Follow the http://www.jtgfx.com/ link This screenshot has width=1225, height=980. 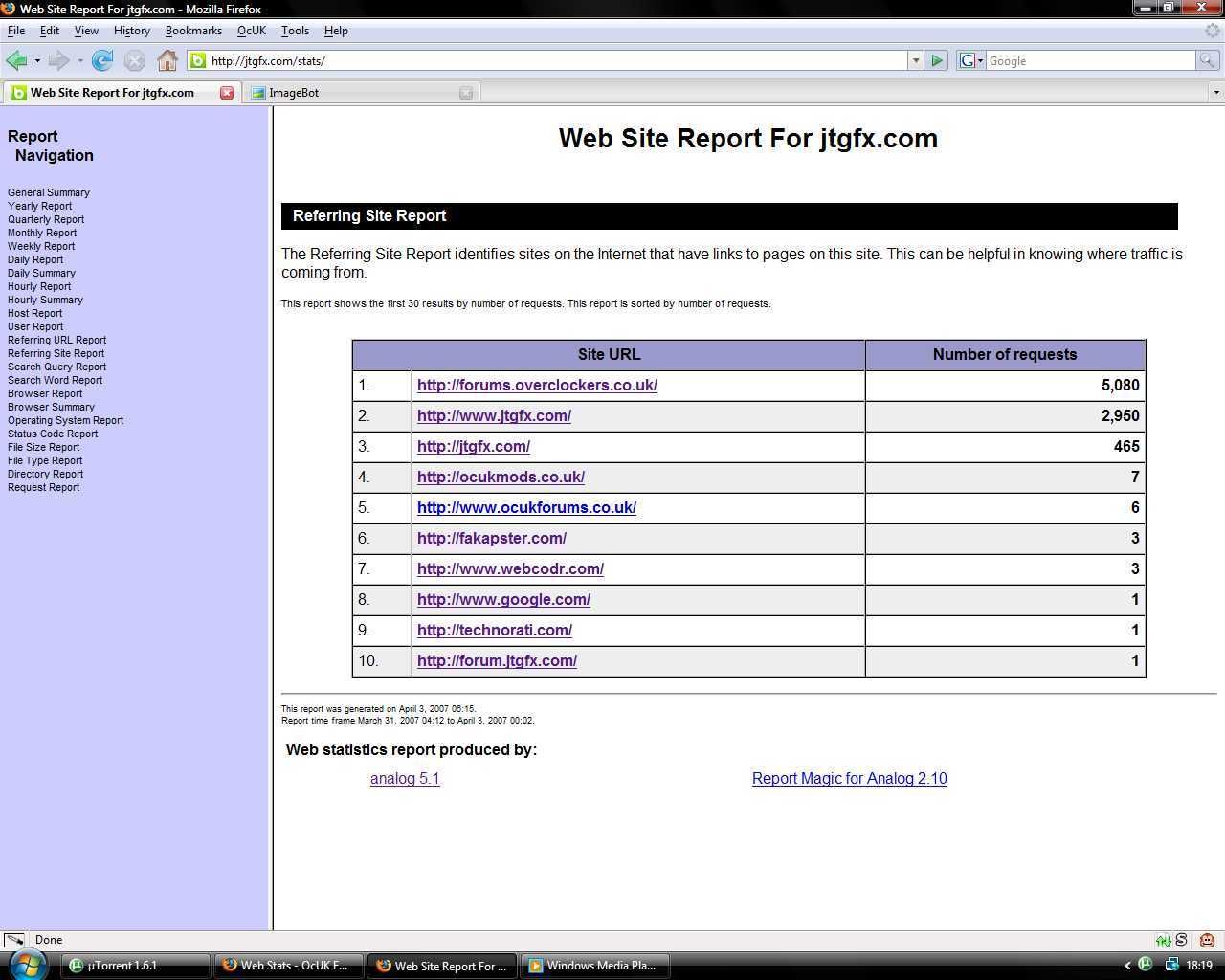tap(494, 415)
